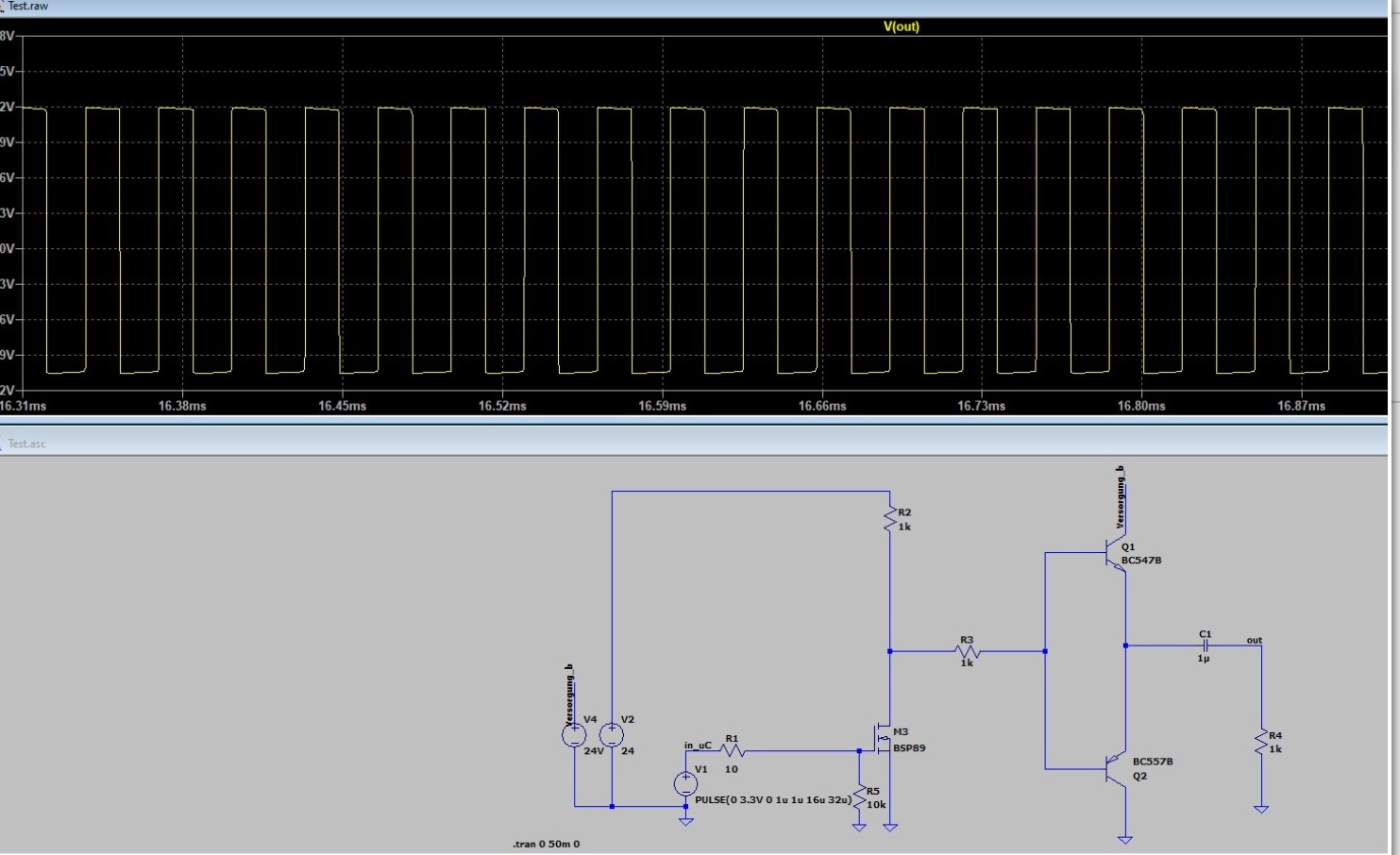Select the BSP89 MOSFET model label
The height and width of the screenshot is (855, 1400).
(x=909, y=748)
